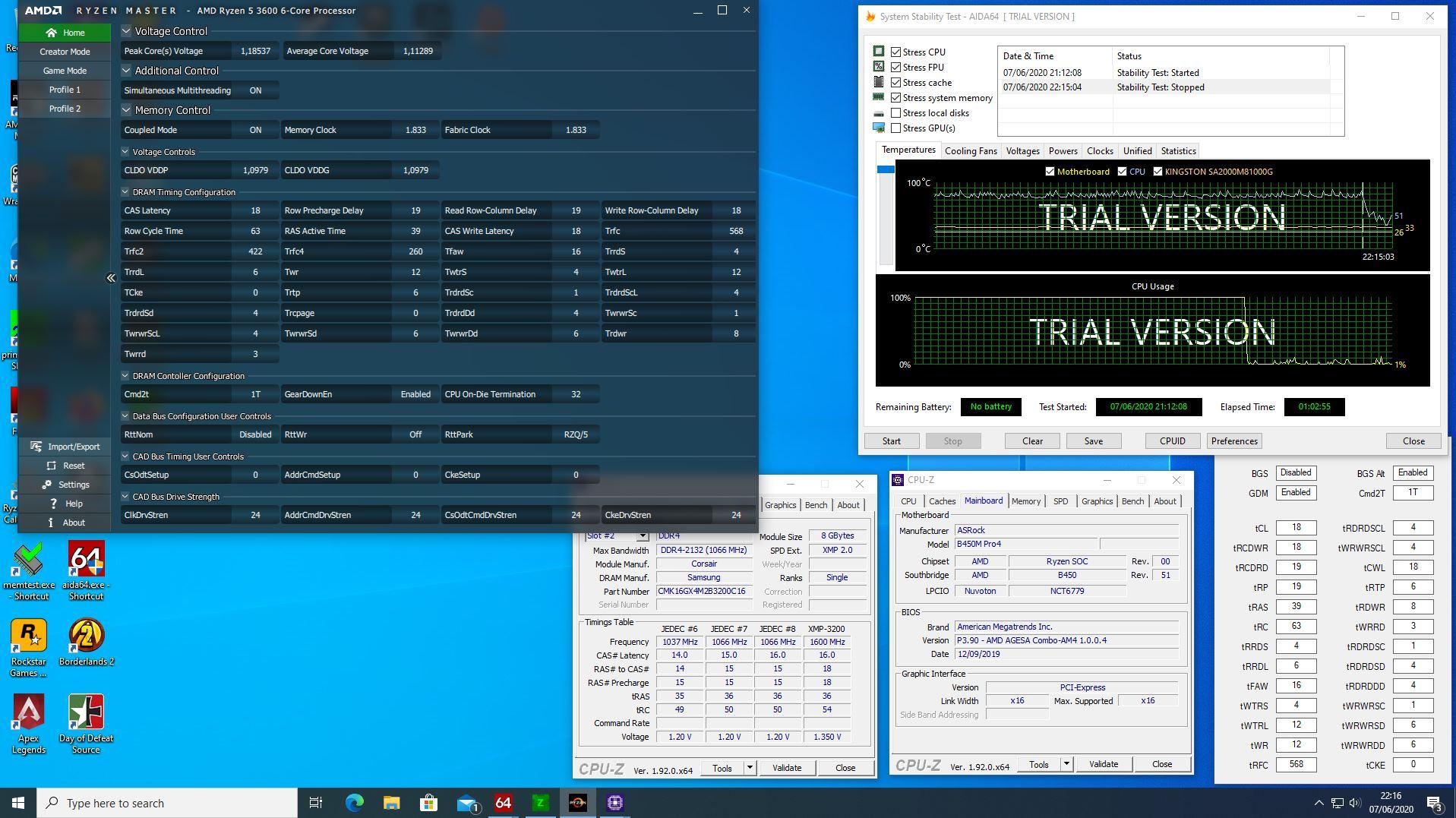The height and width of the screenshot is (818, 1456).
Task: Collapse Voltage Control section
Action: [126, 31]
